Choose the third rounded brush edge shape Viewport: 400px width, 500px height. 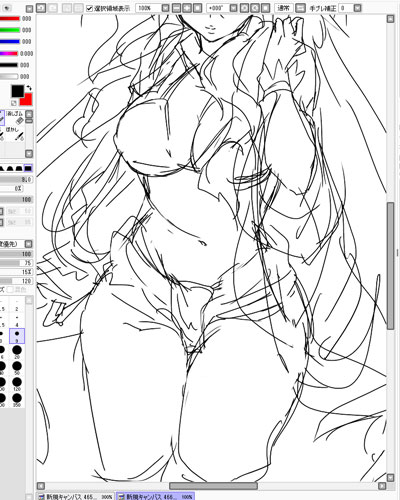point(19,168)
